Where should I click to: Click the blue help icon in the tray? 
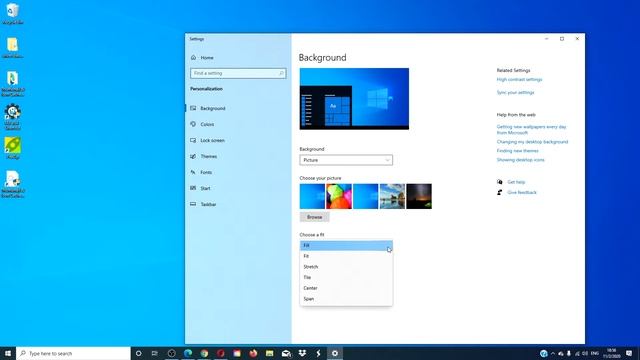544,353
